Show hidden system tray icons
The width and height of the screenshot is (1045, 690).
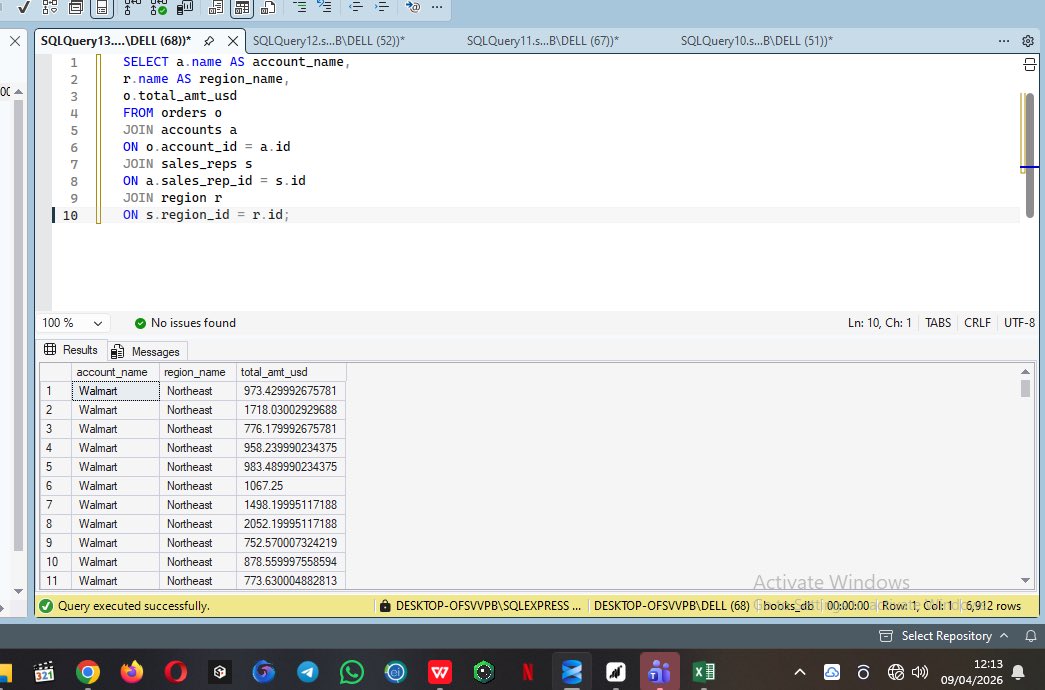(x=800, y=672)
